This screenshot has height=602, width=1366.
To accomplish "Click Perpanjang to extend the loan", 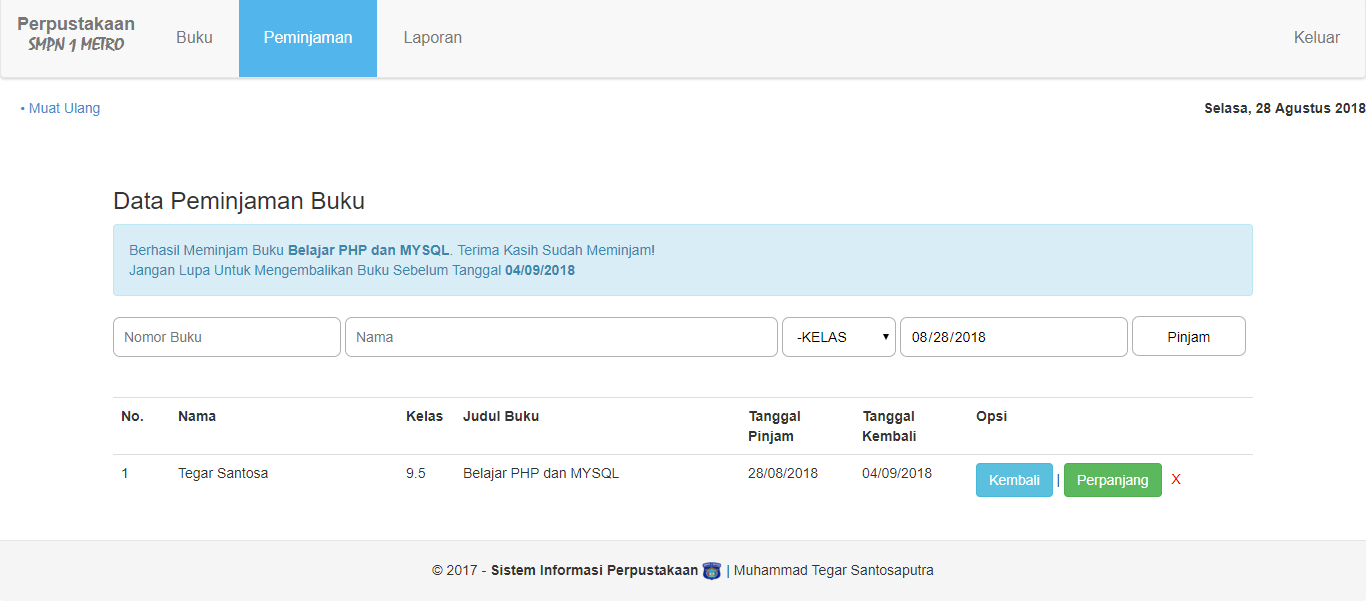I will (x=1112, y=480).
